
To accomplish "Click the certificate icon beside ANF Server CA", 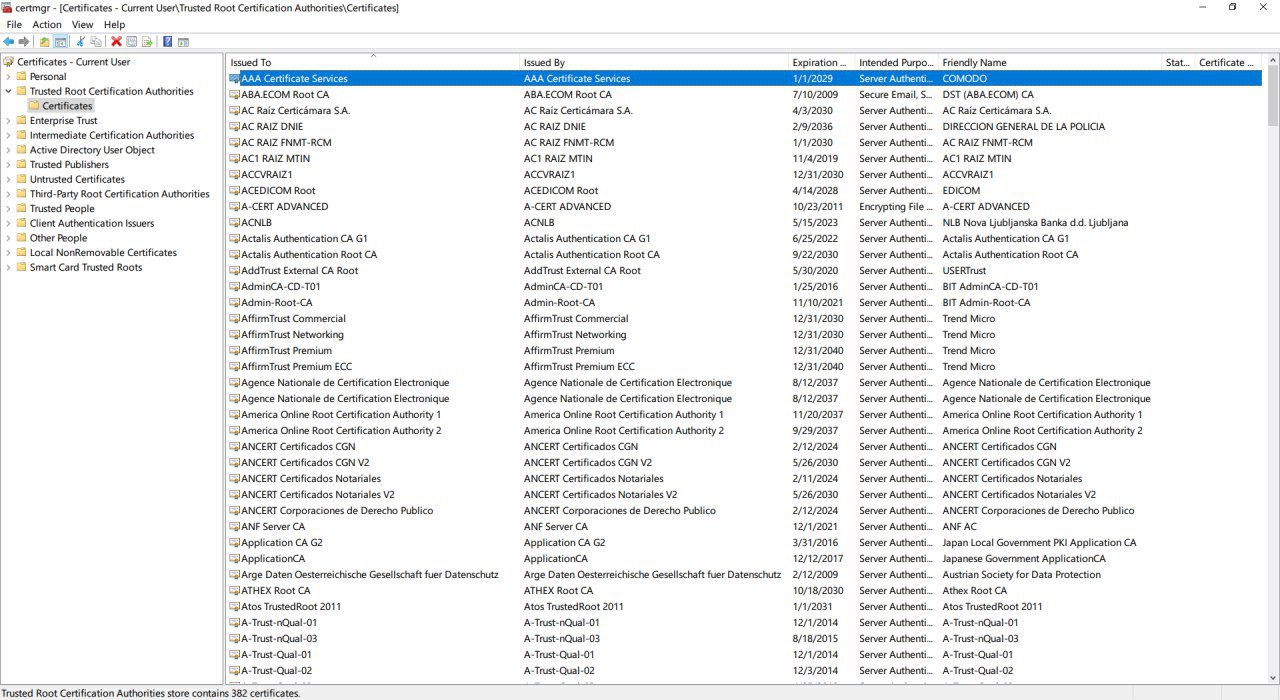I will [234, 526].
